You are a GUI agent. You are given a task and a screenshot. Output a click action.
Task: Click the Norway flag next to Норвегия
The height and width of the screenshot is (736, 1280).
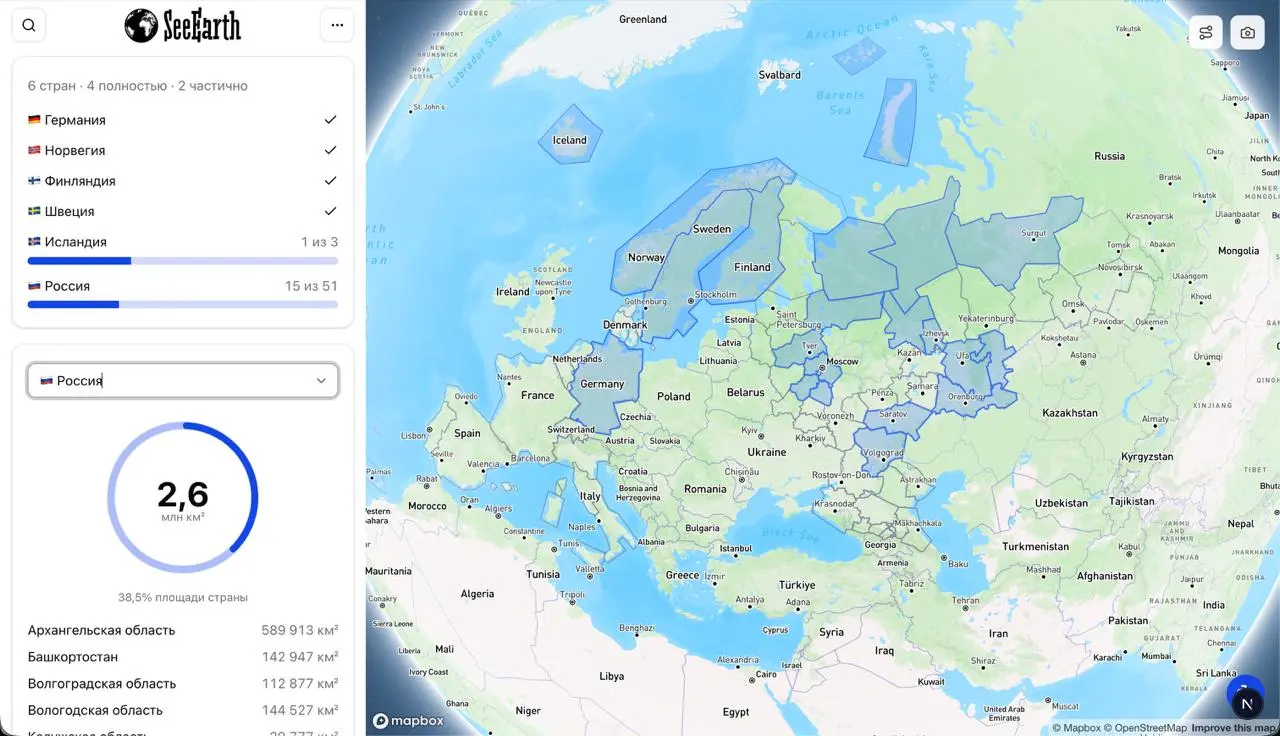(x=34, y=150)
